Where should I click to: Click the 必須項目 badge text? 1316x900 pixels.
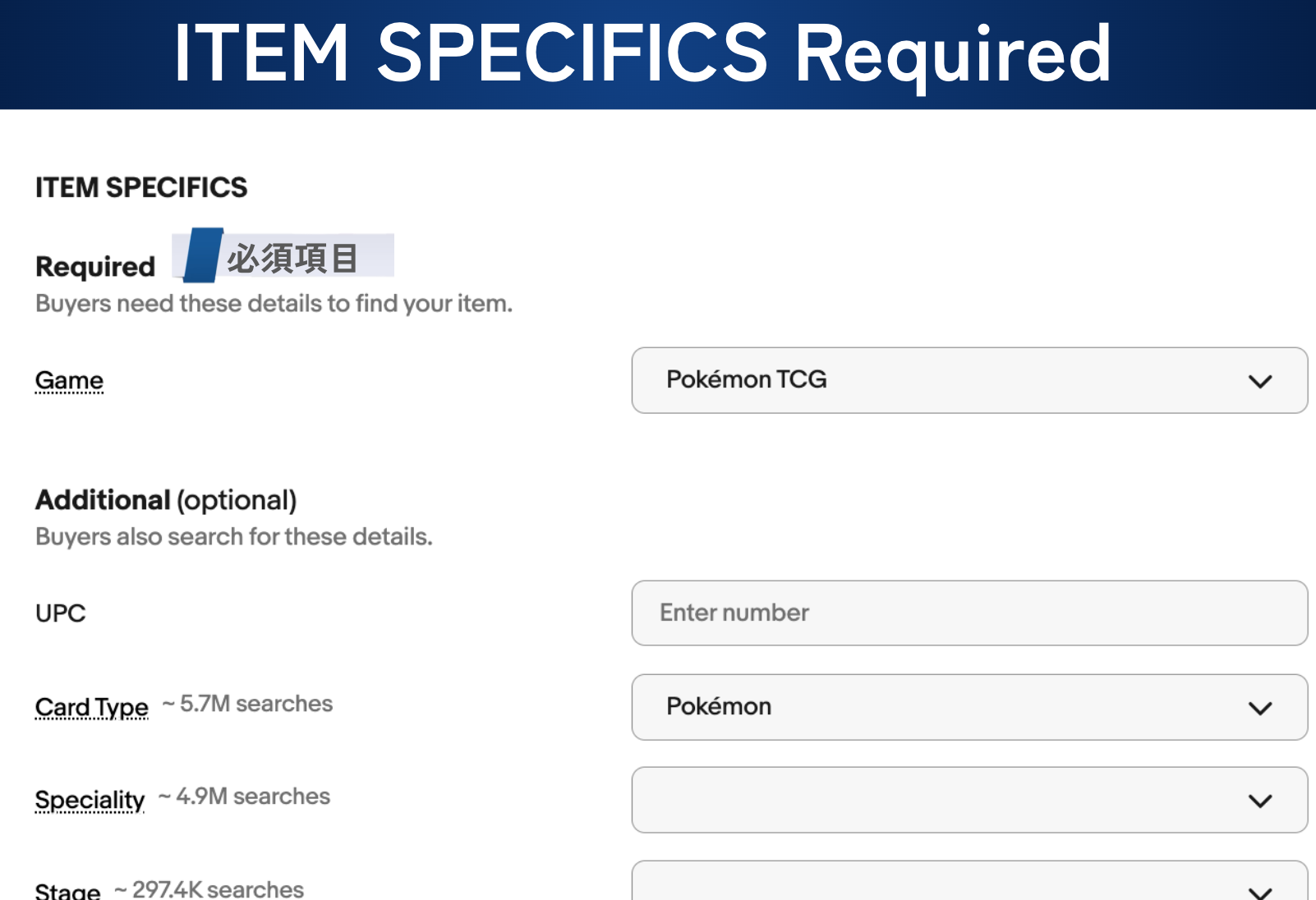click(292, 258)
